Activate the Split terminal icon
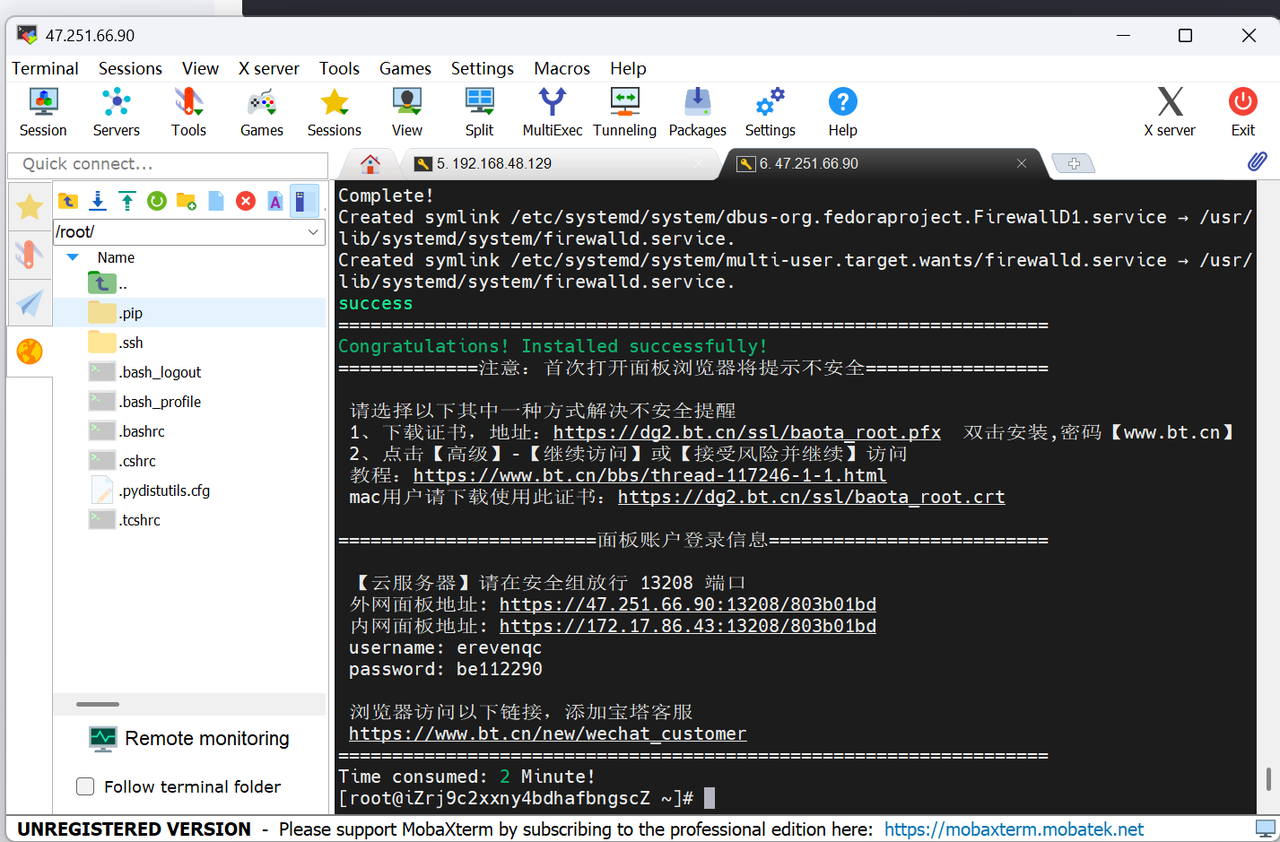Screen dimensions: 1280x842 click(479, 112)
